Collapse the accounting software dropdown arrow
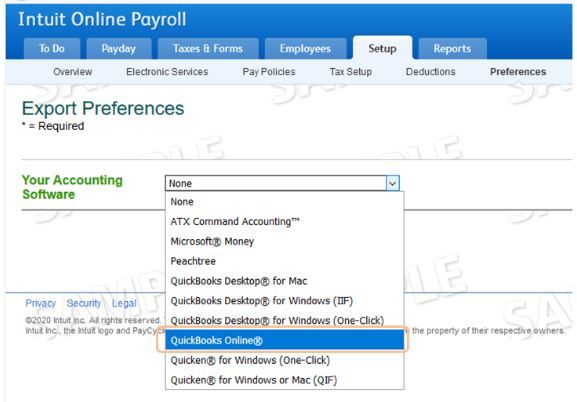This screenshot has height=402, width=577. 392,183
